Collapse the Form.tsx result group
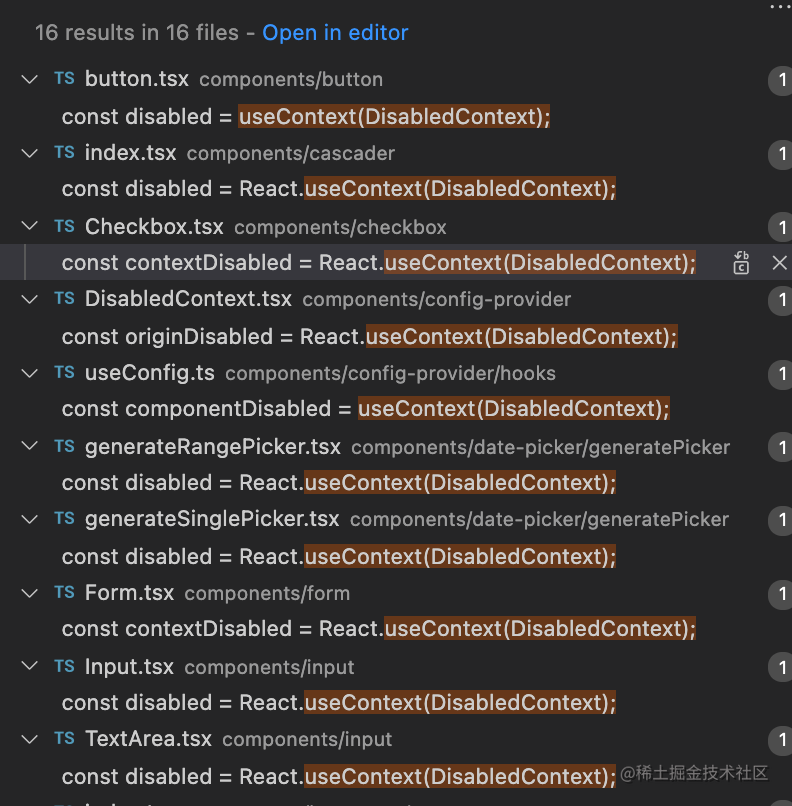The height and width of the screenshot is (806, 792). 29,593
